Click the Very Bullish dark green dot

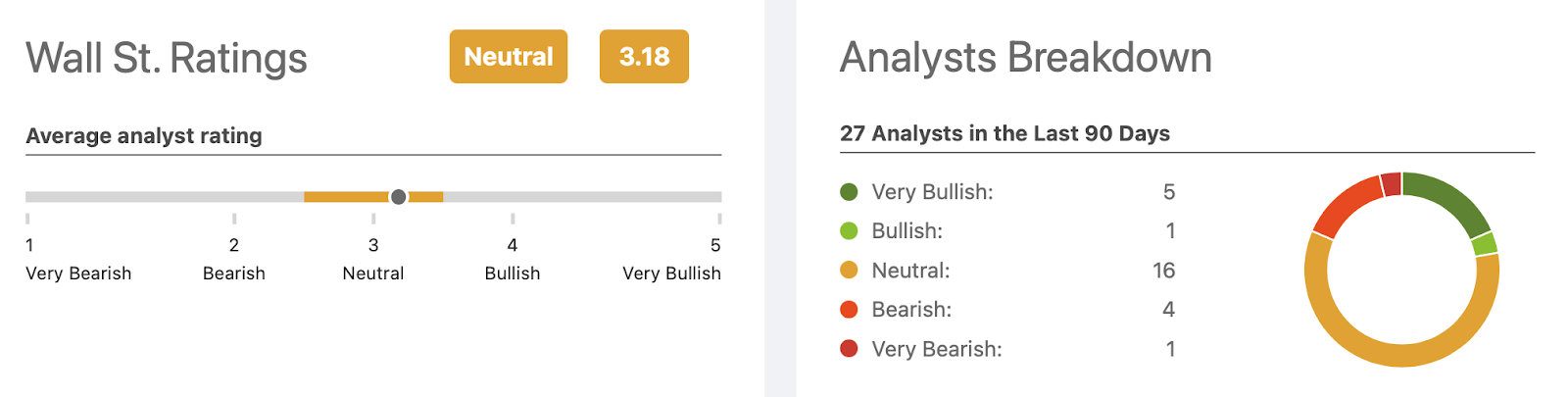pyautogui.click(x=849, y=192)
